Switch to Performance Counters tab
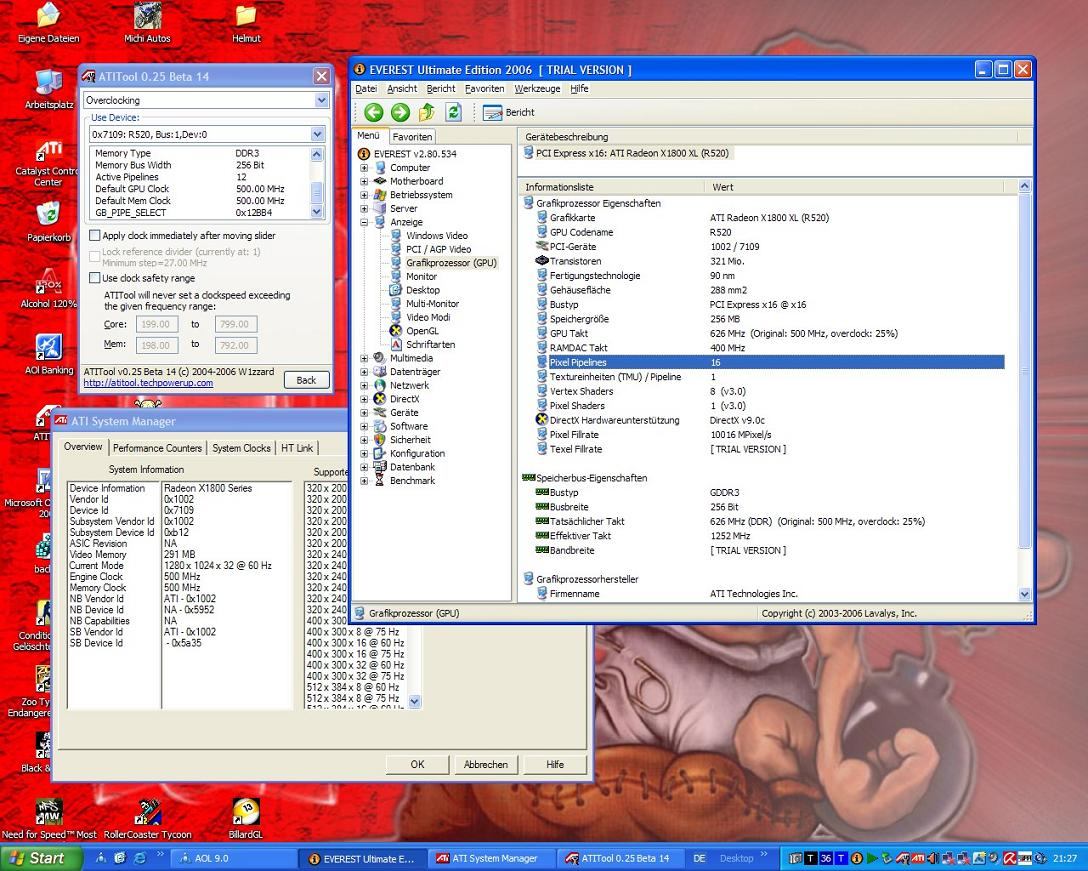The image size is (1088, 871). click(x=158, y=448)
